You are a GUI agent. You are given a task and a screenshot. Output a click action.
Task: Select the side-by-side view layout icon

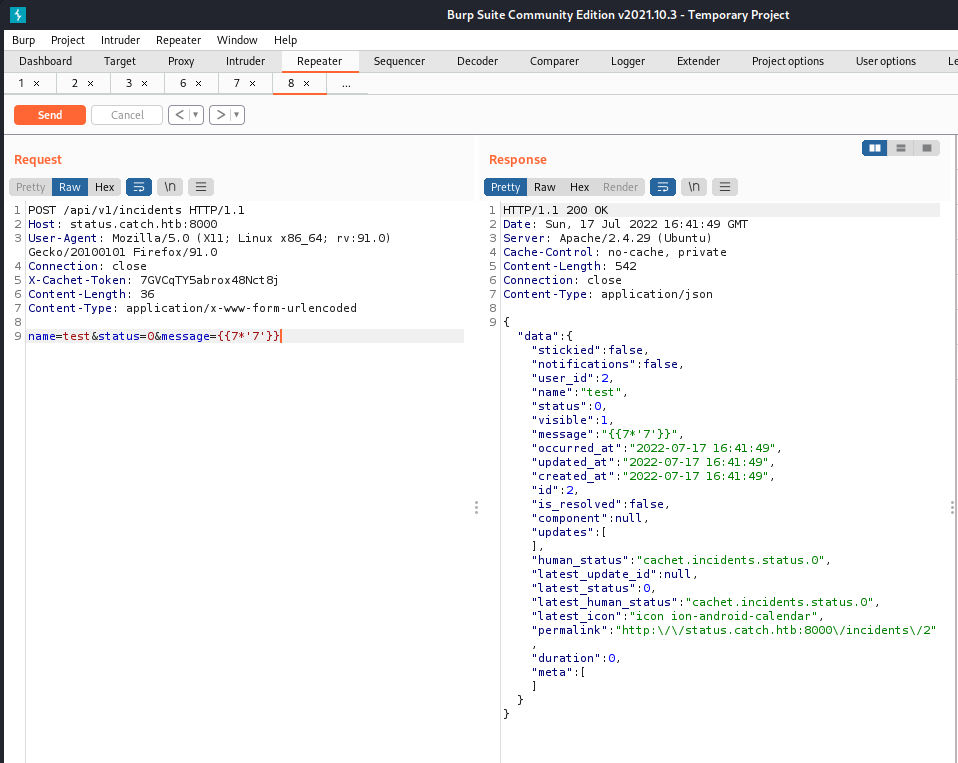click(874, 147)
